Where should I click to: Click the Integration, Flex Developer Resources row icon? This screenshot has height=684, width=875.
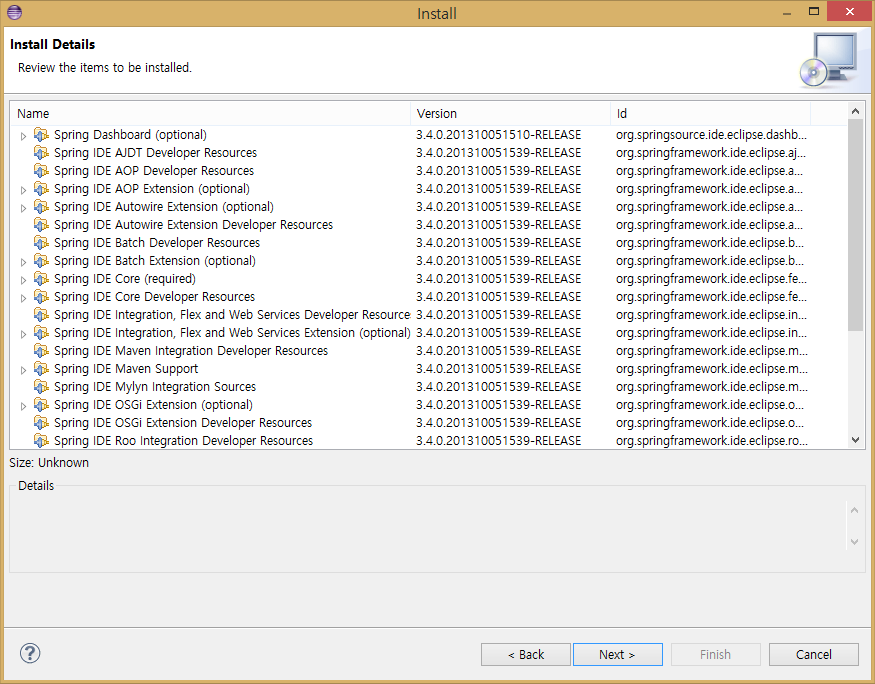41,314
